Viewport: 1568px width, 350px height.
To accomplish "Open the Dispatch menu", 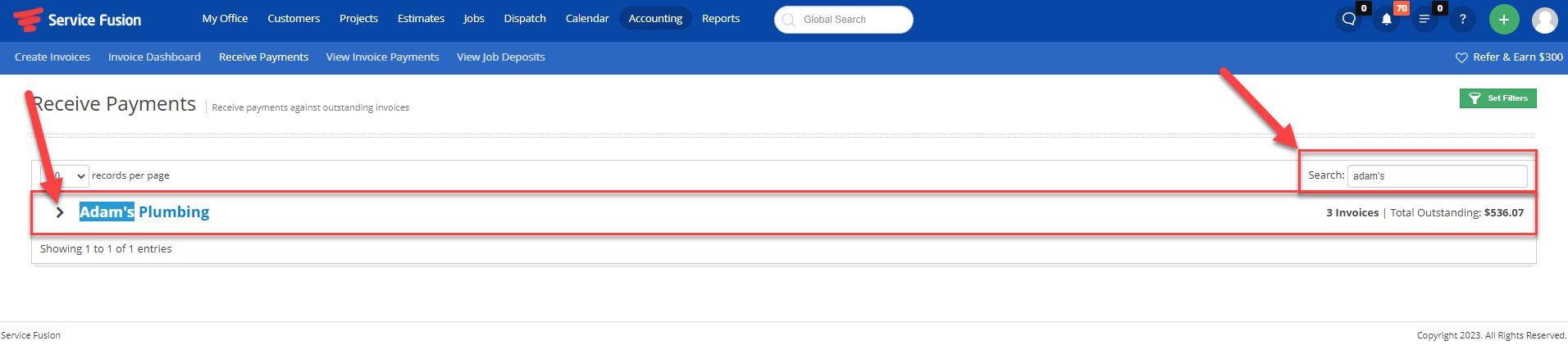I will pyautogui.click(x=525, y=18).
